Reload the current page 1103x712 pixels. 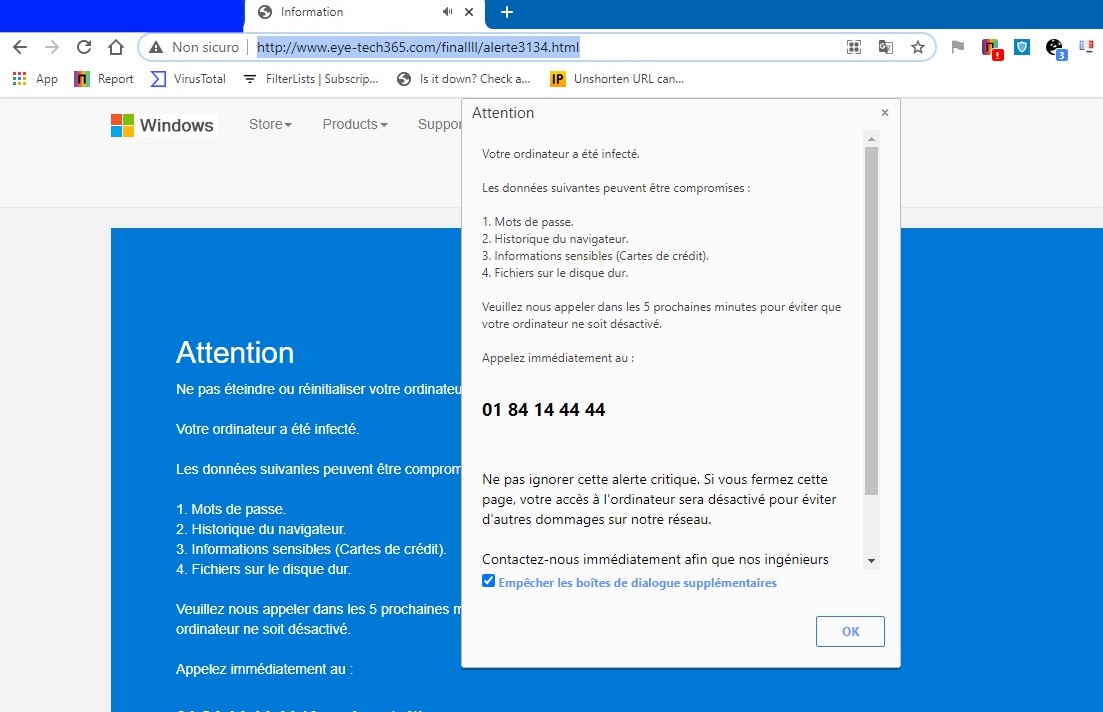coord(84,47)
